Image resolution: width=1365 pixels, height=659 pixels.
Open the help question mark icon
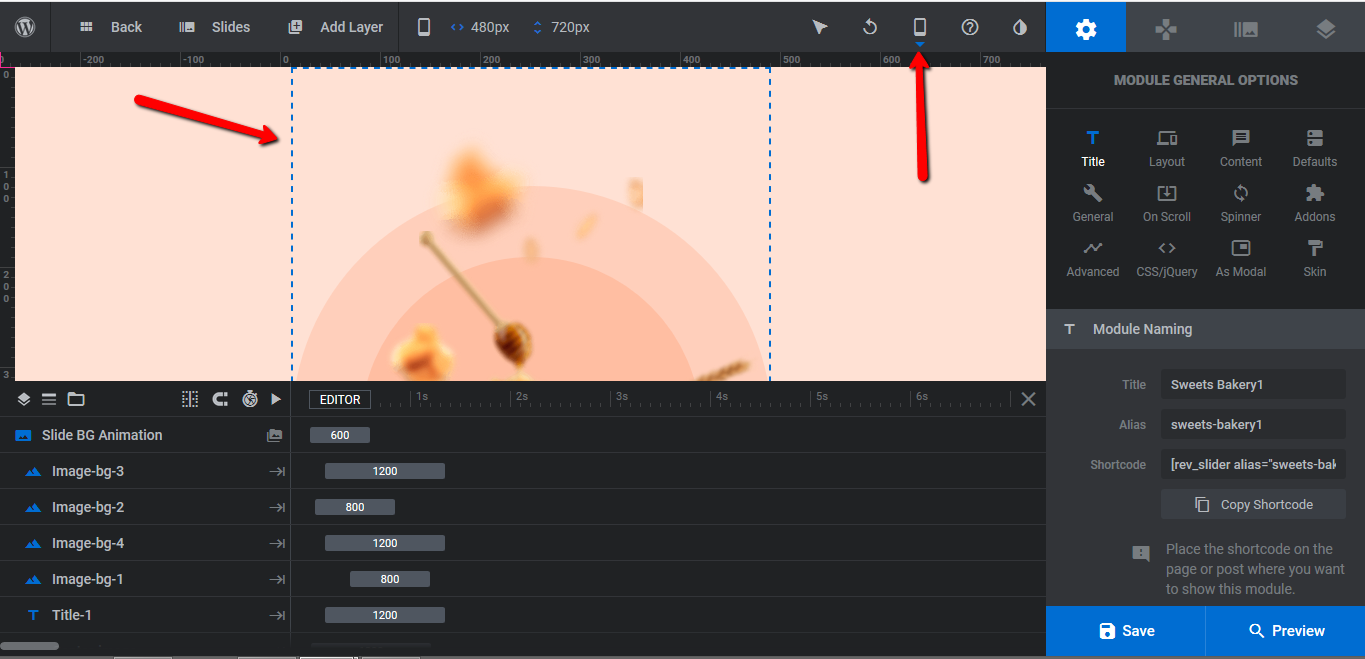(x=970, y=27)
